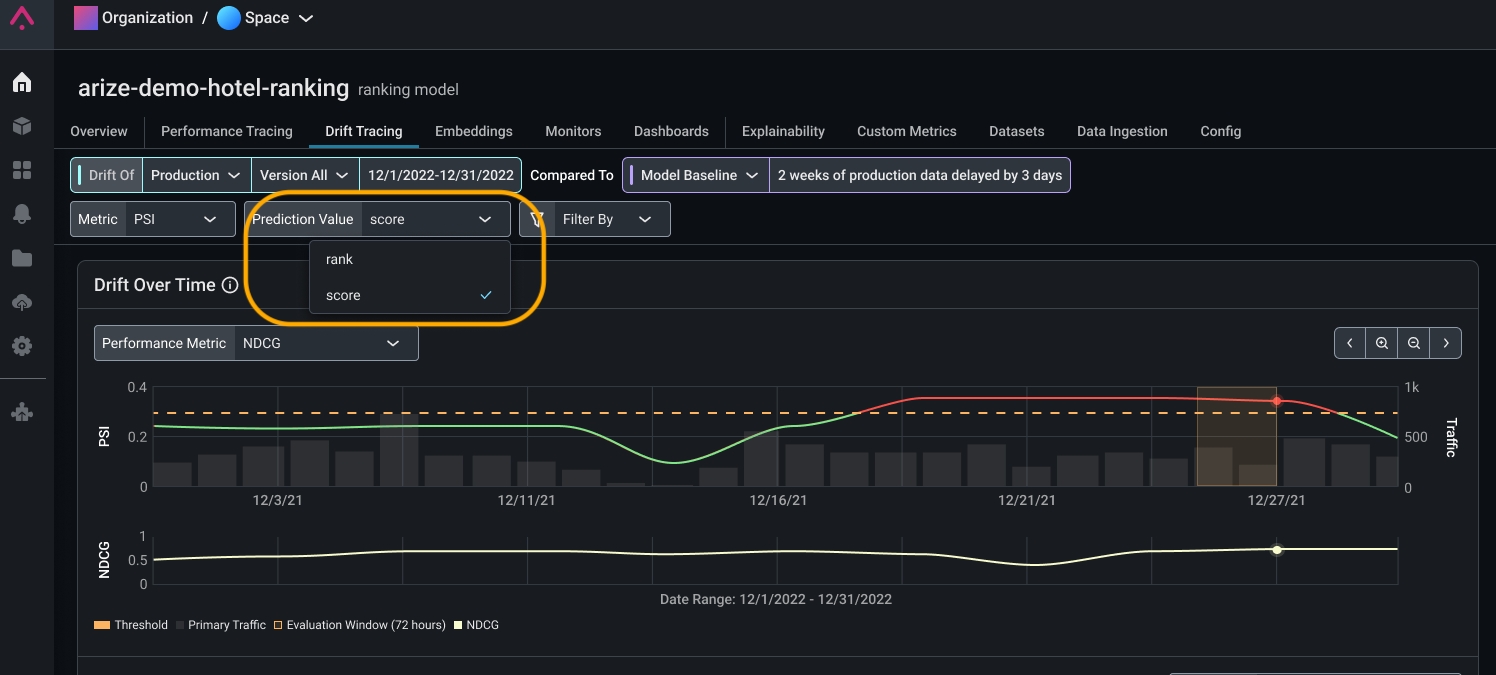1496x675 pixels.
Task: Open the Prediction Value score dropdown
Action: pos(377,219)
